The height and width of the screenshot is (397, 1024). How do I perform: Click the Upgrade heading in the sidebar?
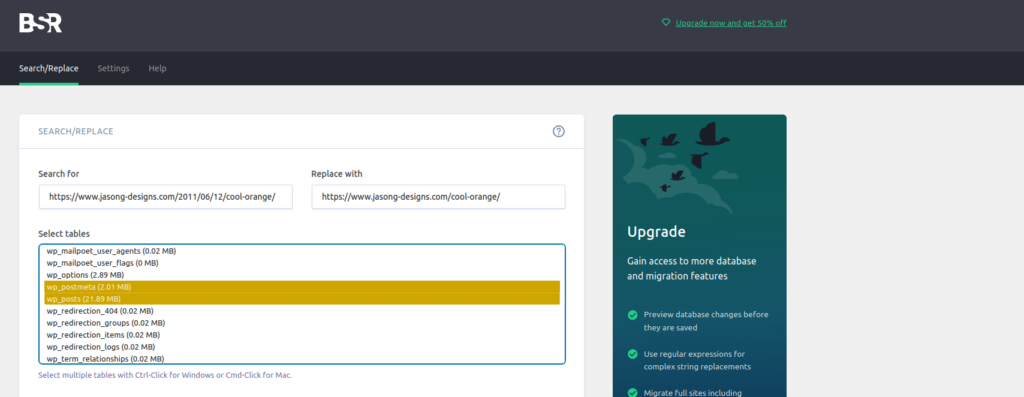click(656, 232)
